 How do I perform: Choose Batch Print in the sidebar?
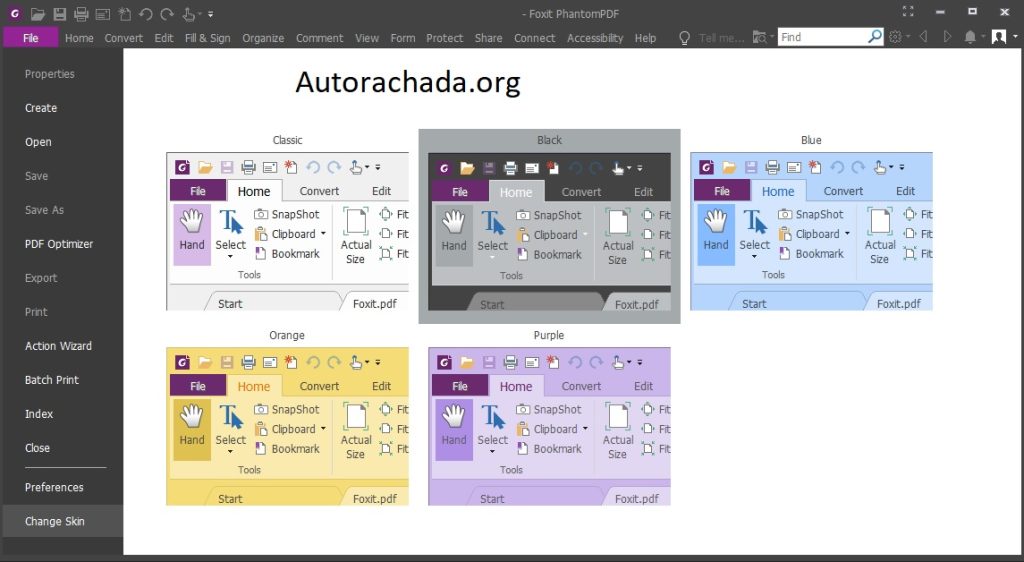pyautogui.click(x=52, y=379)
